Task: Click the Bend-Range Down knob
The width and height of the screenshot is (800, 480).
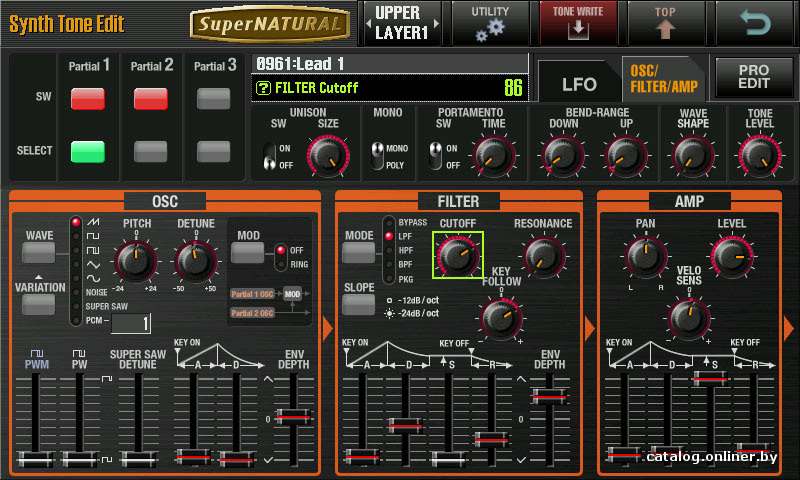Action: point(563,156)
